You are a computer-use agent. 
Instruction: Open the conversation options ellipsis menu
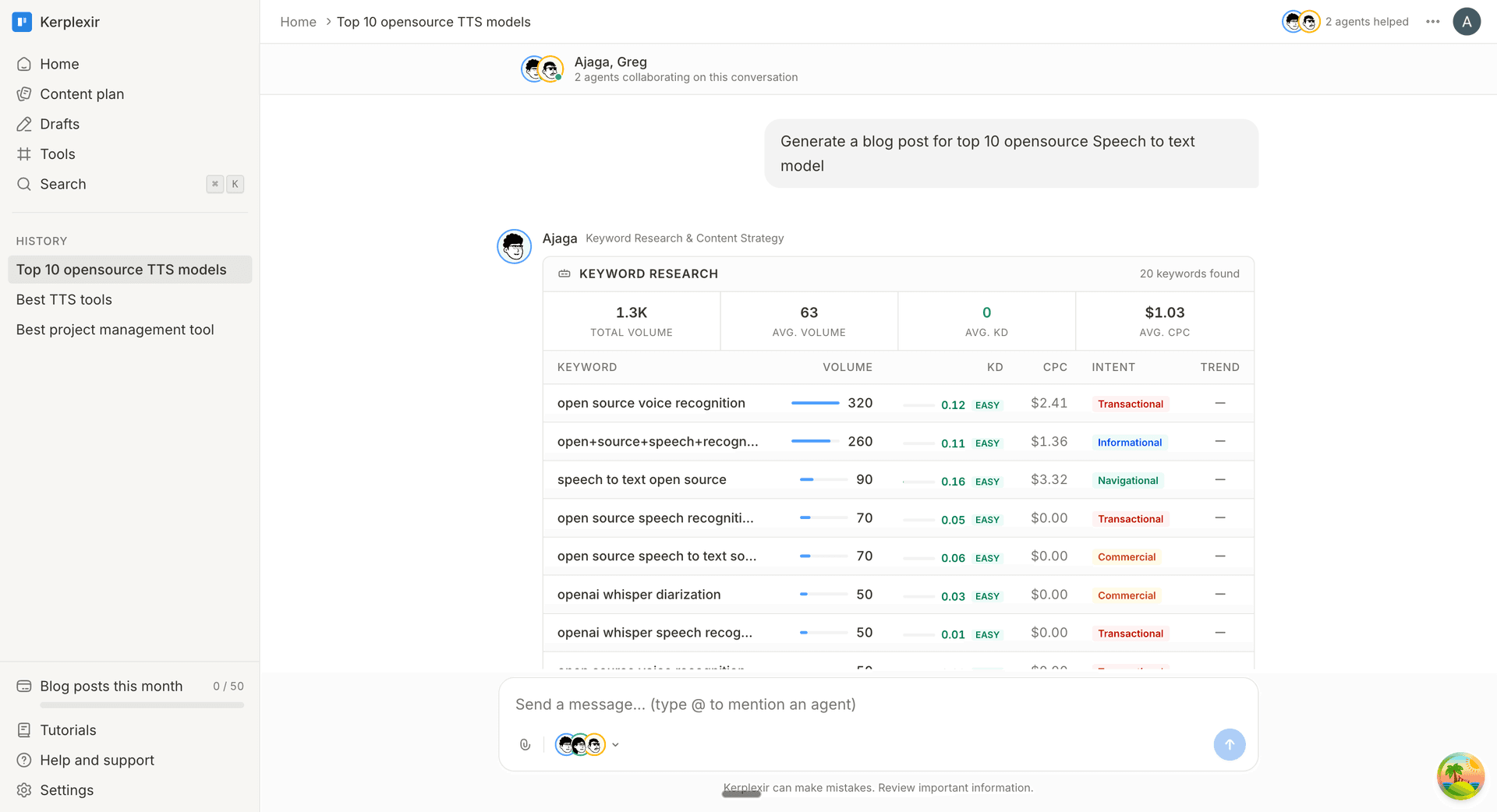pos(1432,22)
